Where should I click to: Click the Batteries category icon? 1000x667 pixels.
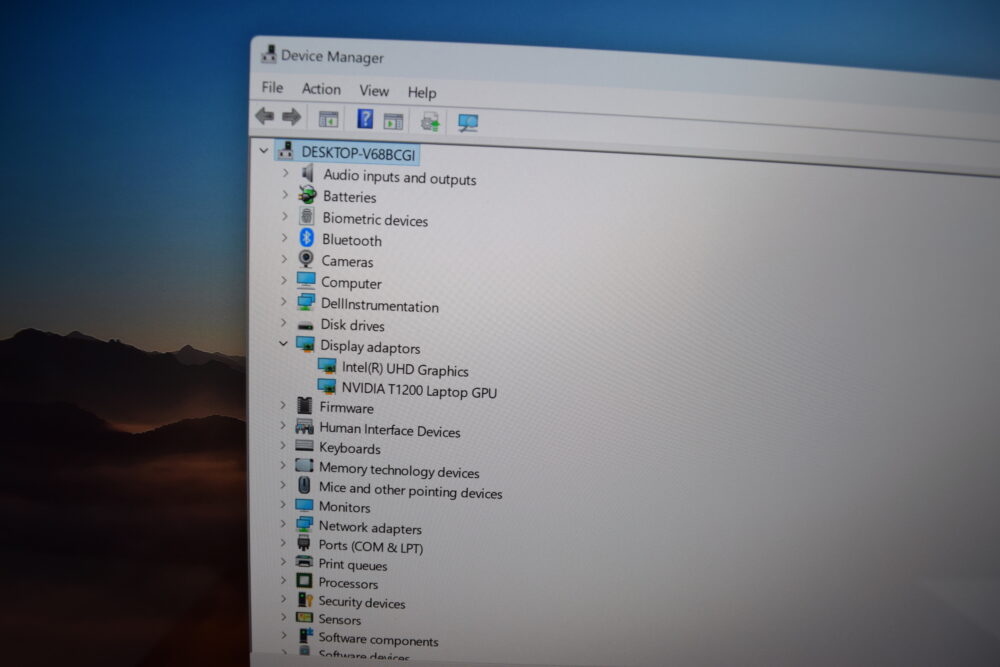click(307, 194)
